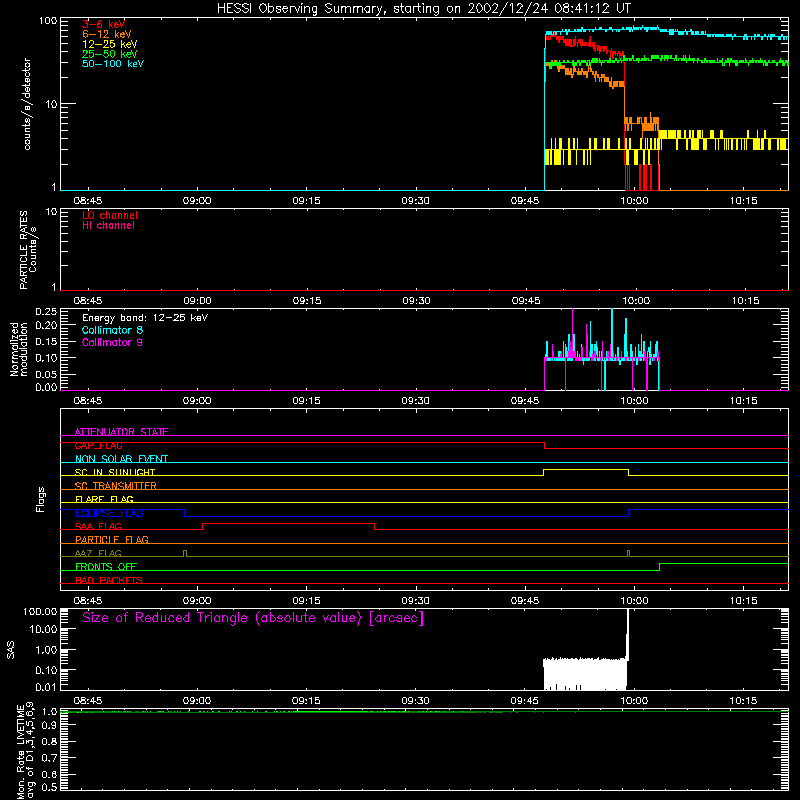Screen dimensions: 800x800
Task: Select the SAS axis label
Action: [11, 649]
